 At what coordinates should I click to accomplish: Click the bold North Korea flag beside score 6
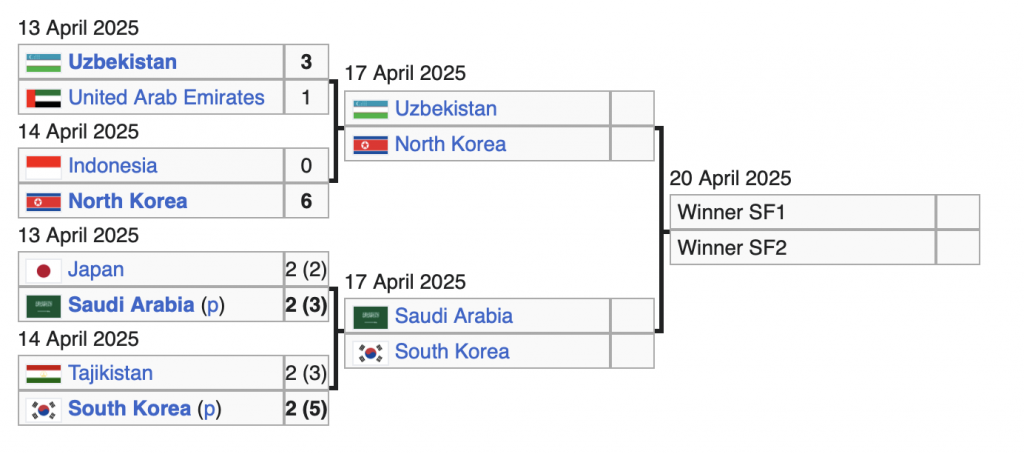43,202
